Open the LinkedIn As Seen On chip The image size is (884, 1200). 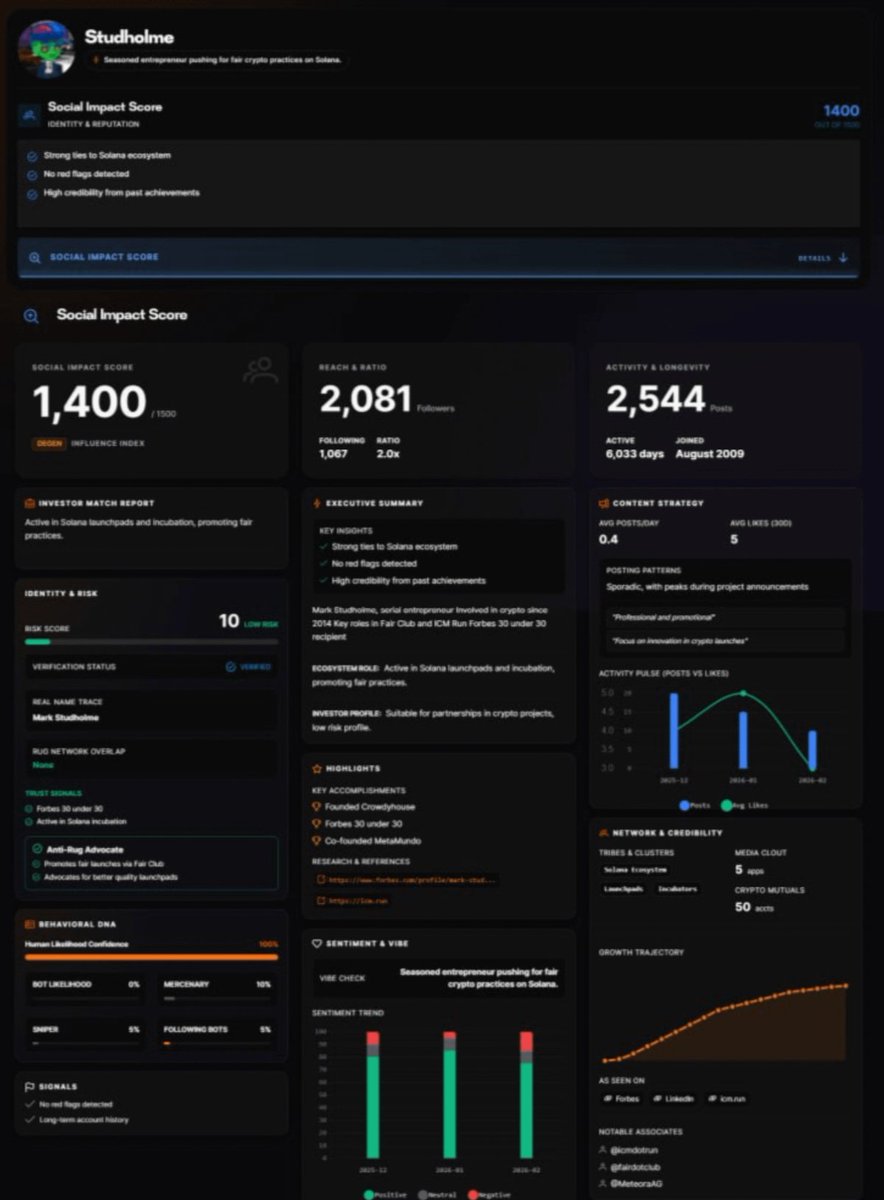point(672,1098)
